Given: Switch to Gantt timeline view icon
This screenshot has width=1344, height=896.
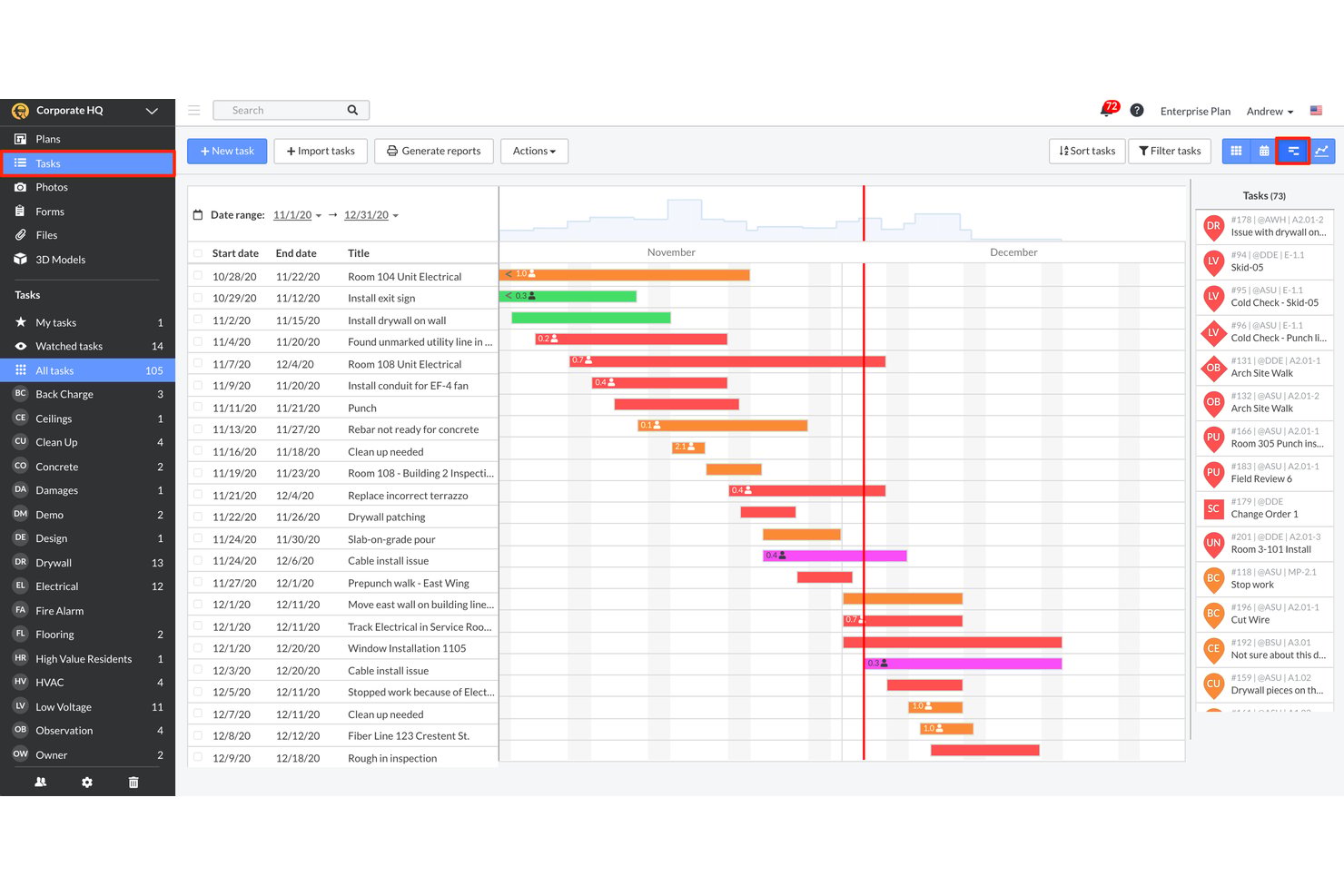Looking at the screenshot, I should pos(1293,151).
